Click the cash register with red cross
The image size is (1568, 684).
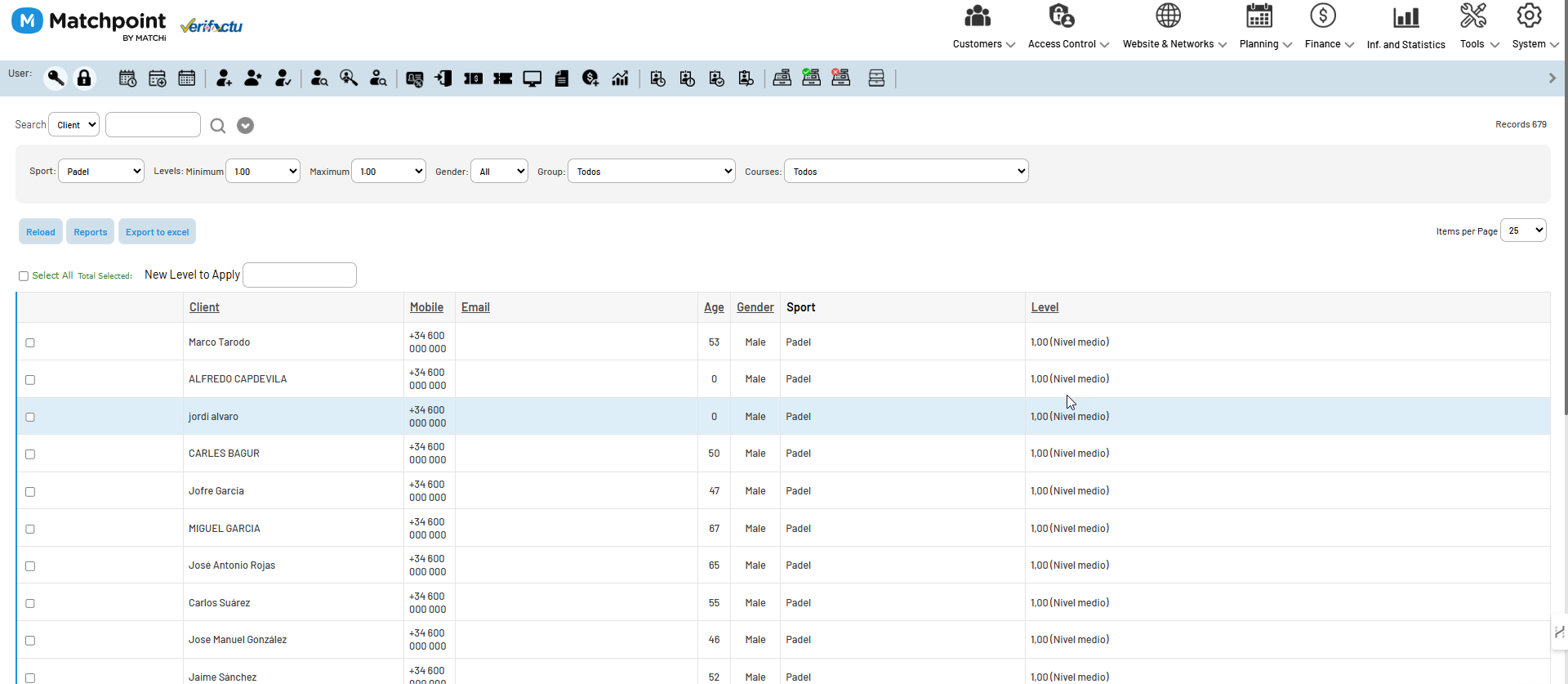[x=840, y=78]
